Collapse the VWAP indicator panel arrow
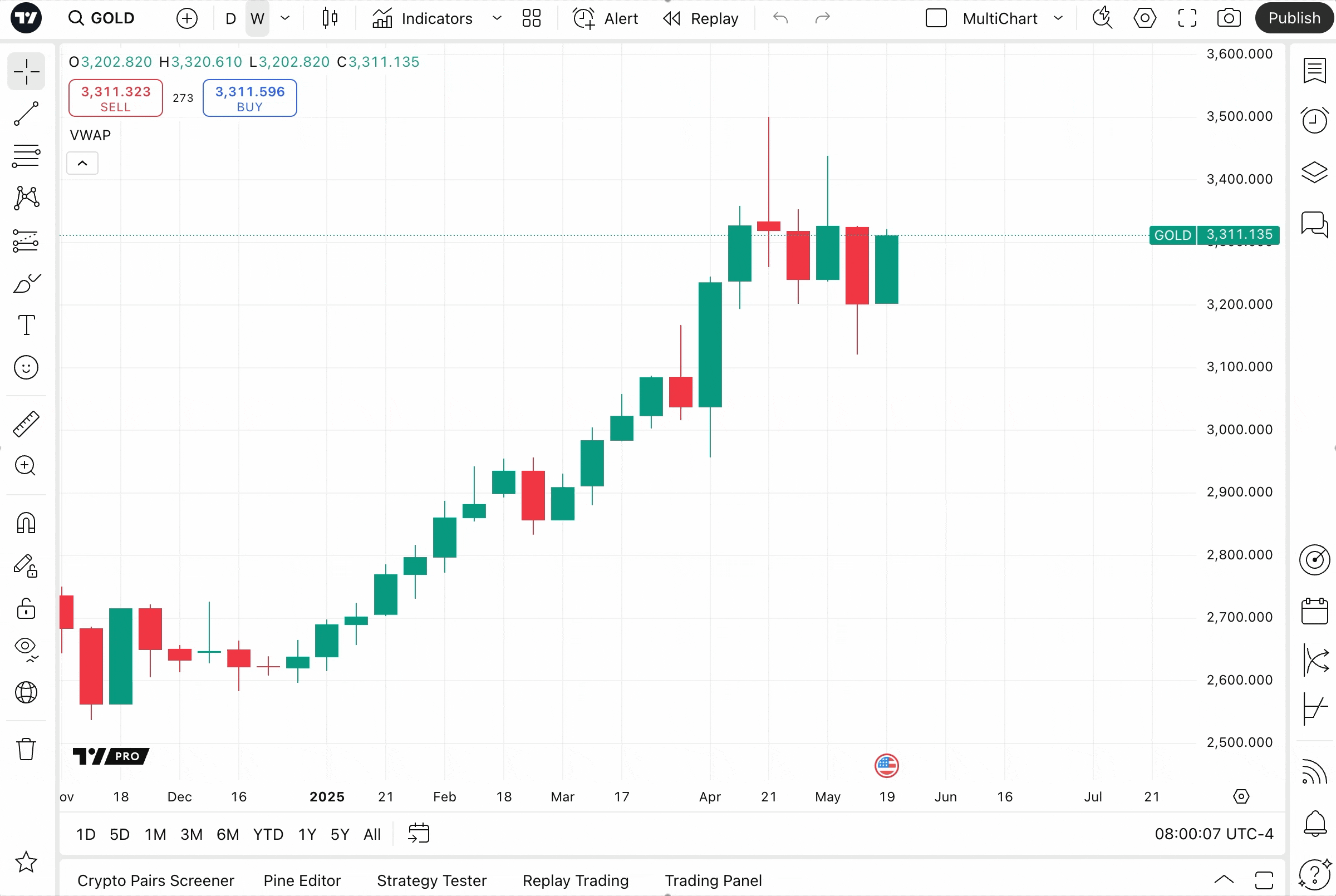 pyautogui.click(x=82, y=163)
